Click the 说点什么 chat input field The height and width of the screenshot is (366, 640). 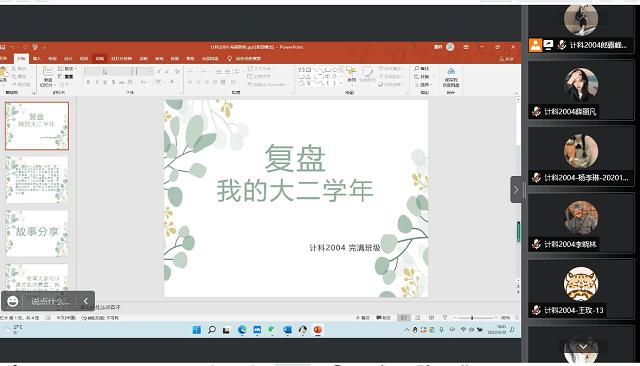click(x=50, y=301)
